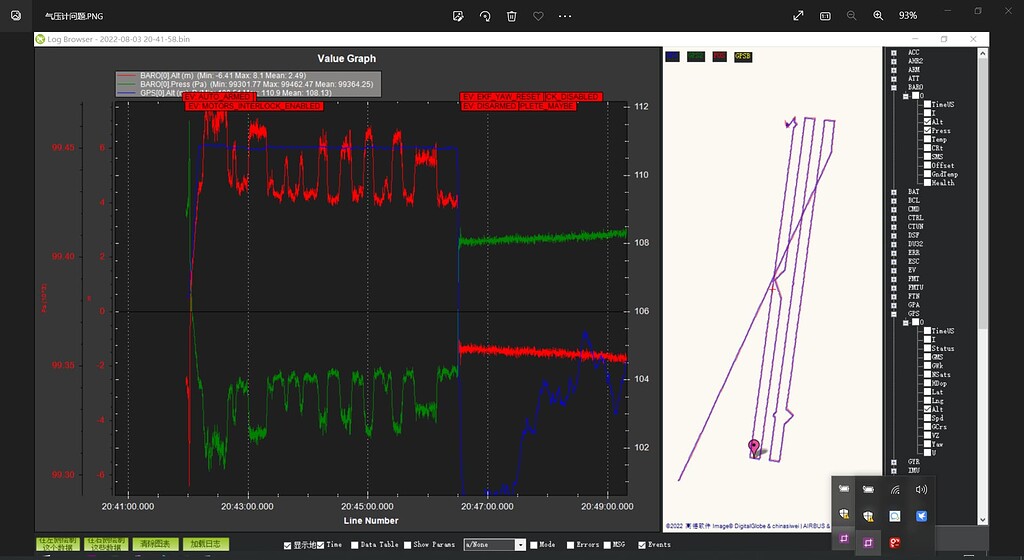Check BARO Temp checkbox

point(927,140)
